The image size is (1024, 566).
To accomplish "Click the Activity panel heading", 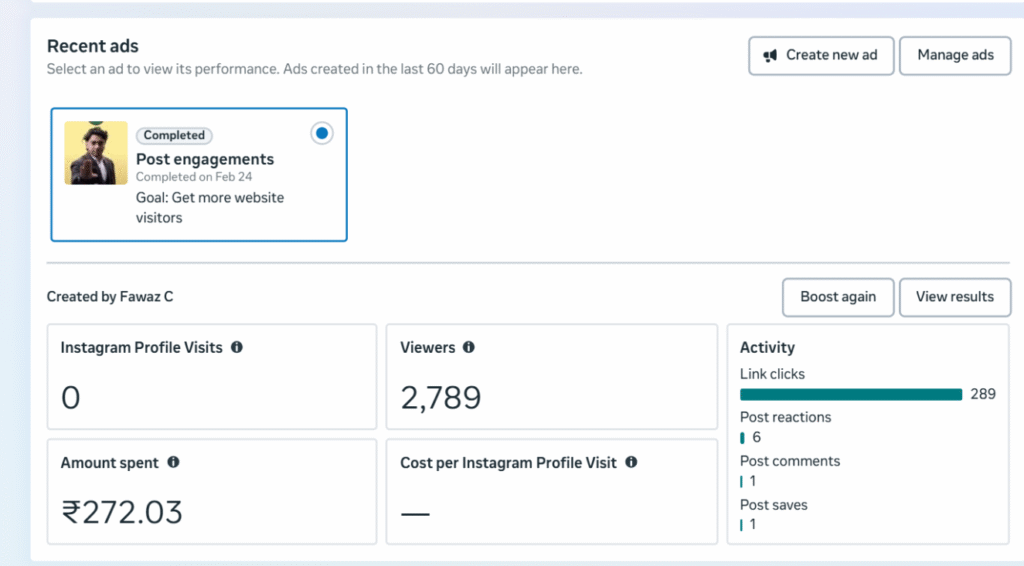I will (767, 347).
